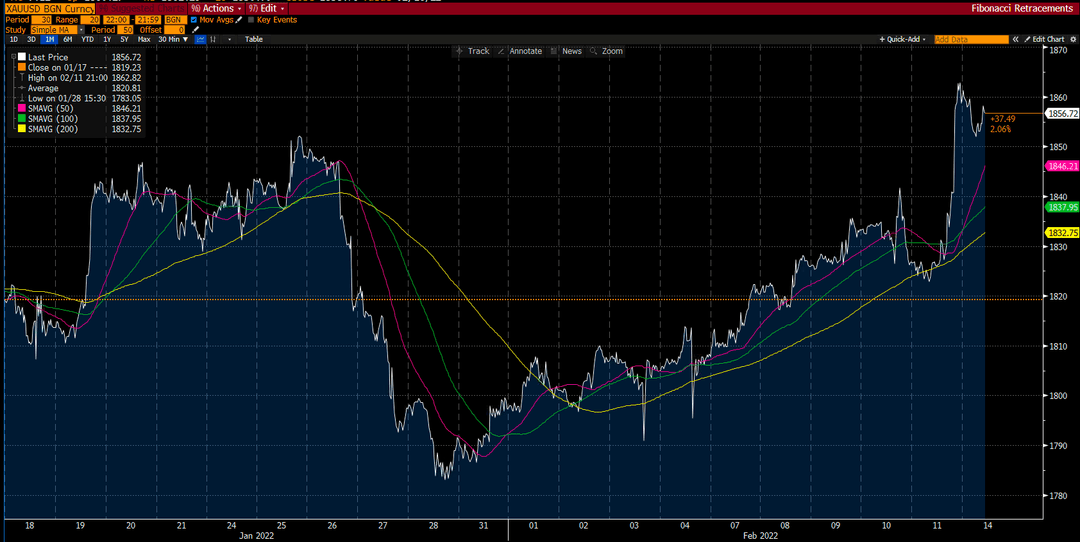Expand the 30 Min interval dropdown
The image size is (1080, 542).
click(x=173, y=39)
